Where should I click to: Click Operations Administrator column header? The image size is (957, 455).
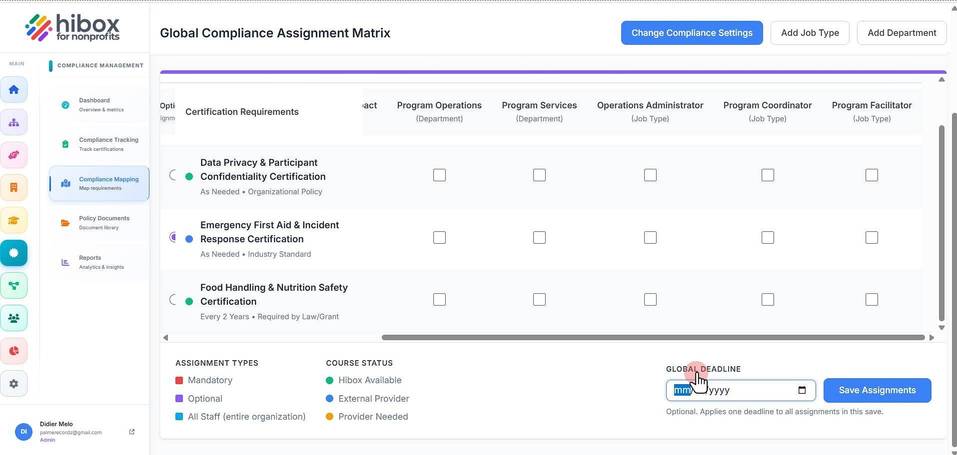click(650, 111)
